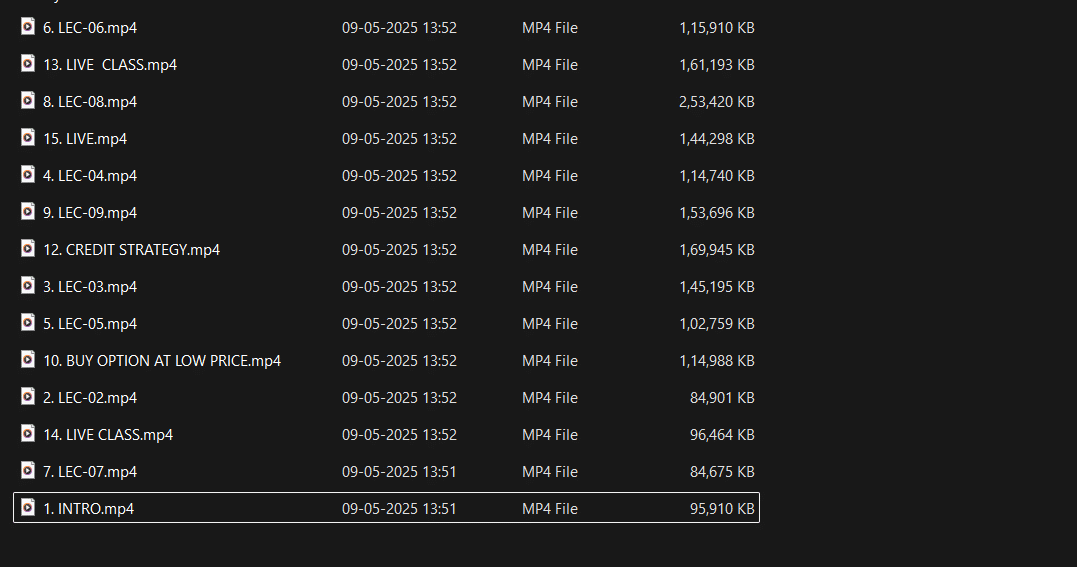Click the icon beside 14. LIVE CLASS.mp4
The image size is (1077, 567).
tap(27, 434)
